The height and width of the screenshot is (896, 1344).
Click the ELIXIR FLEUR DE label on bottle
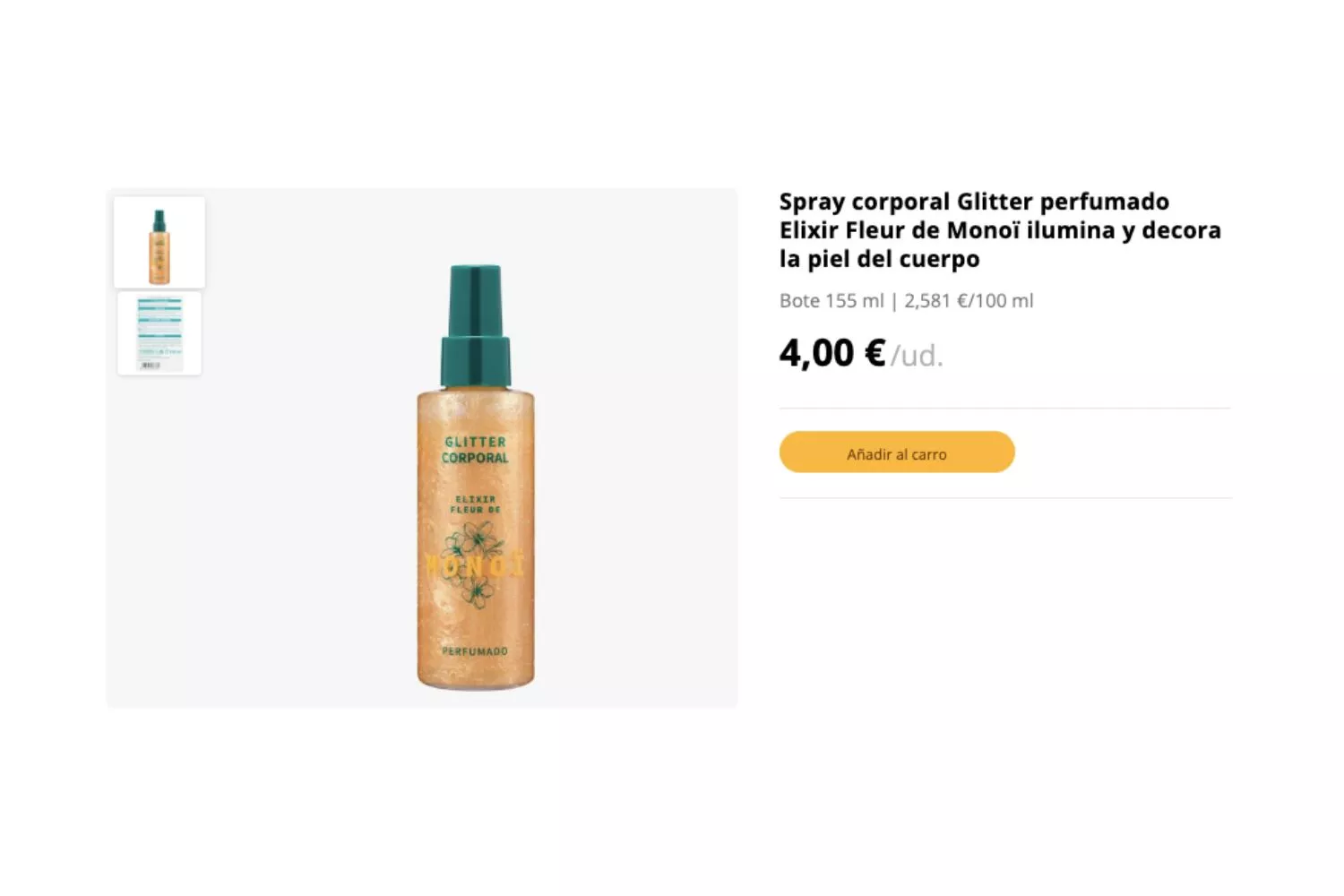click(475, 504)
